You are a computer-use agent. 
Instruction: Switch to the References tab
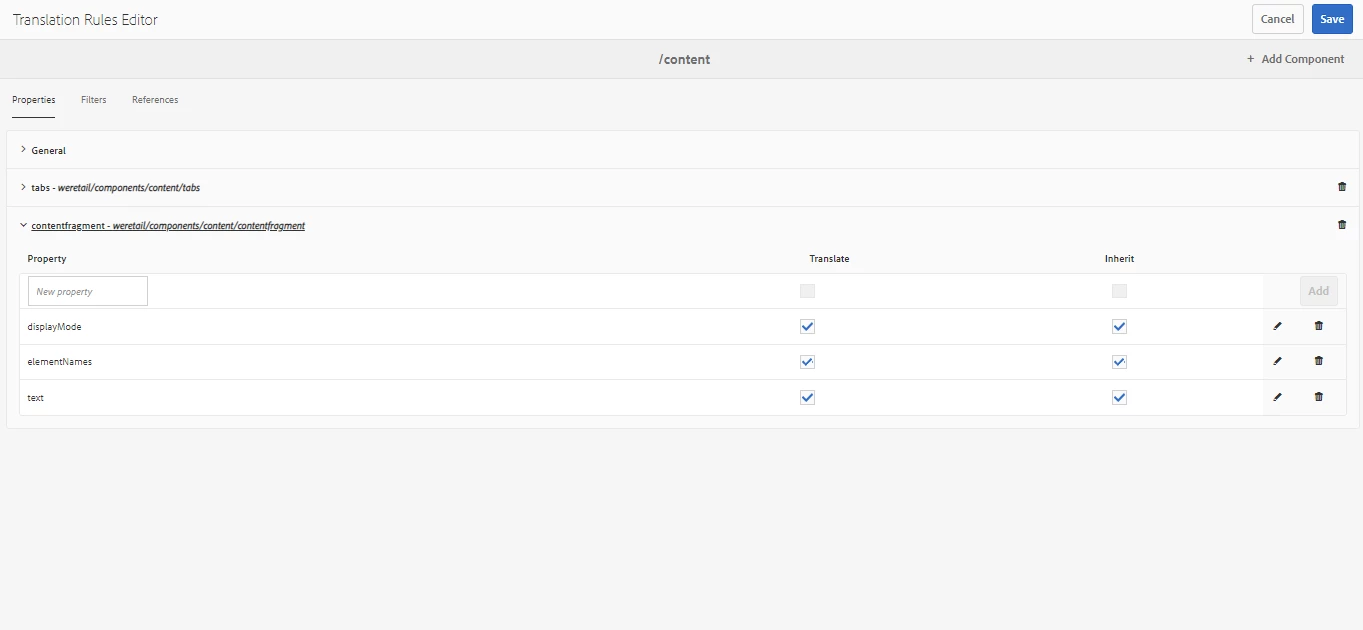(x=155, y=100)
